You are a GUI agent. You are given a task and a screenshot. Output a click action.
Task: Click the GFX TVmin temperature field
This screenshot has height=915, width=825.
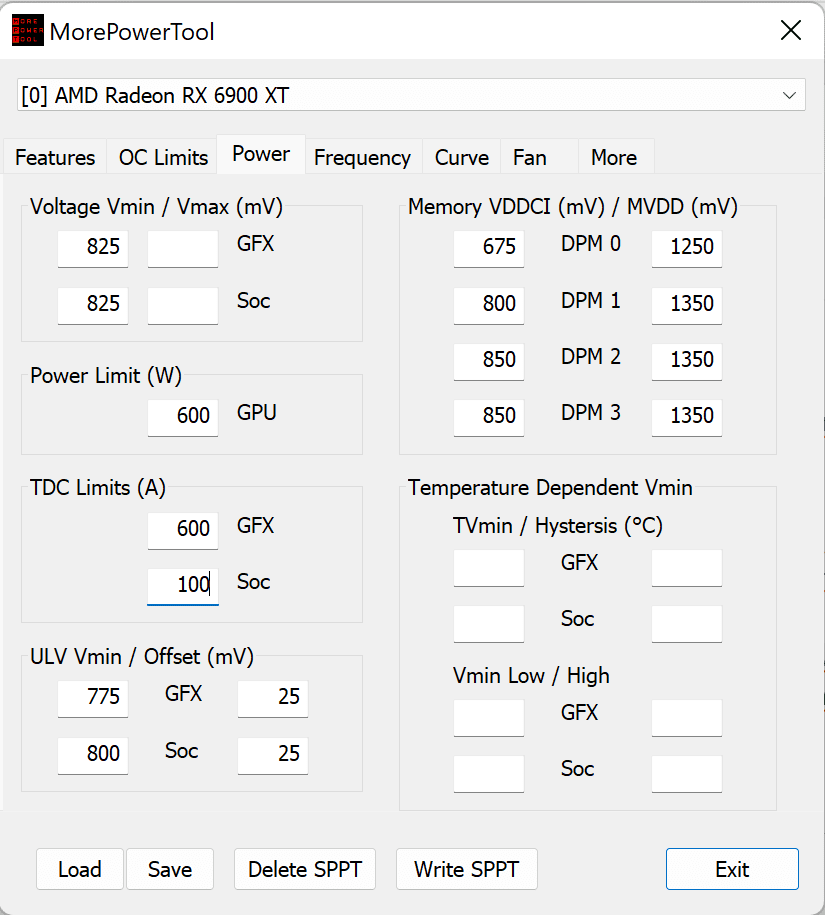tap(489, 568)
